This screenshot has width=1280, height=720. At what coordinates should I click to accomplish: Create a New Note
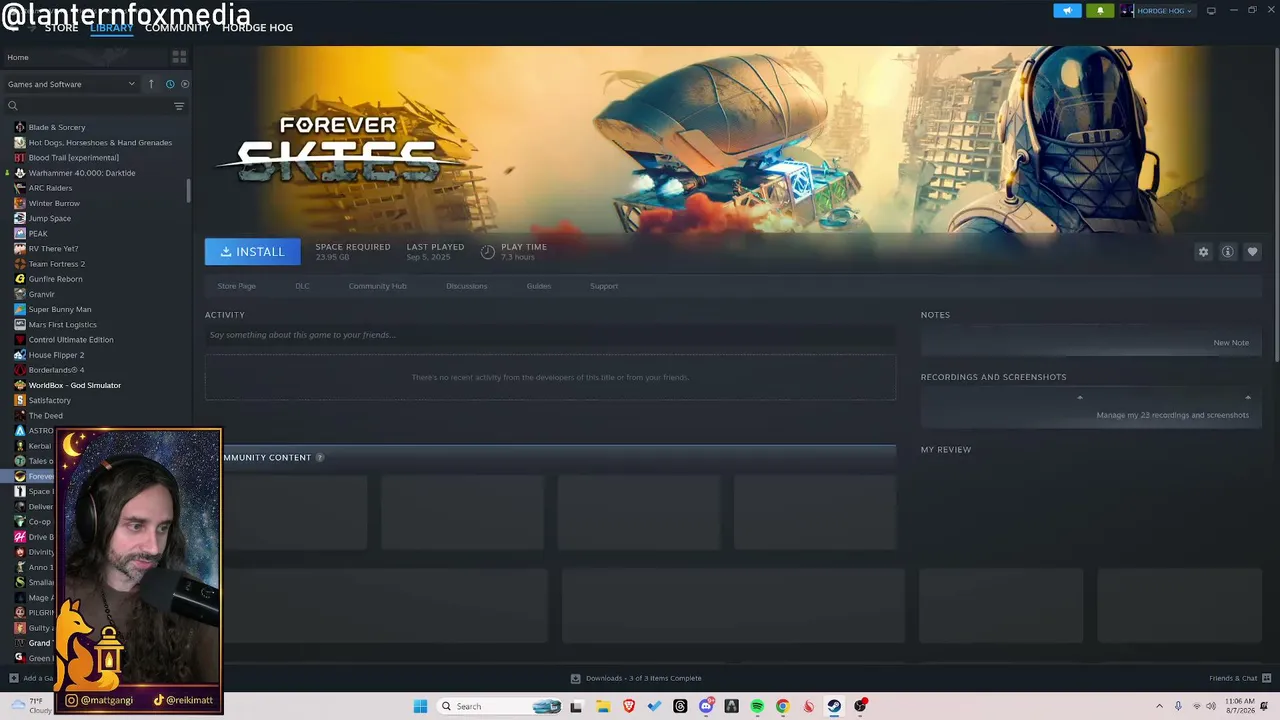pyautogui.click(x=1231, y=343)
